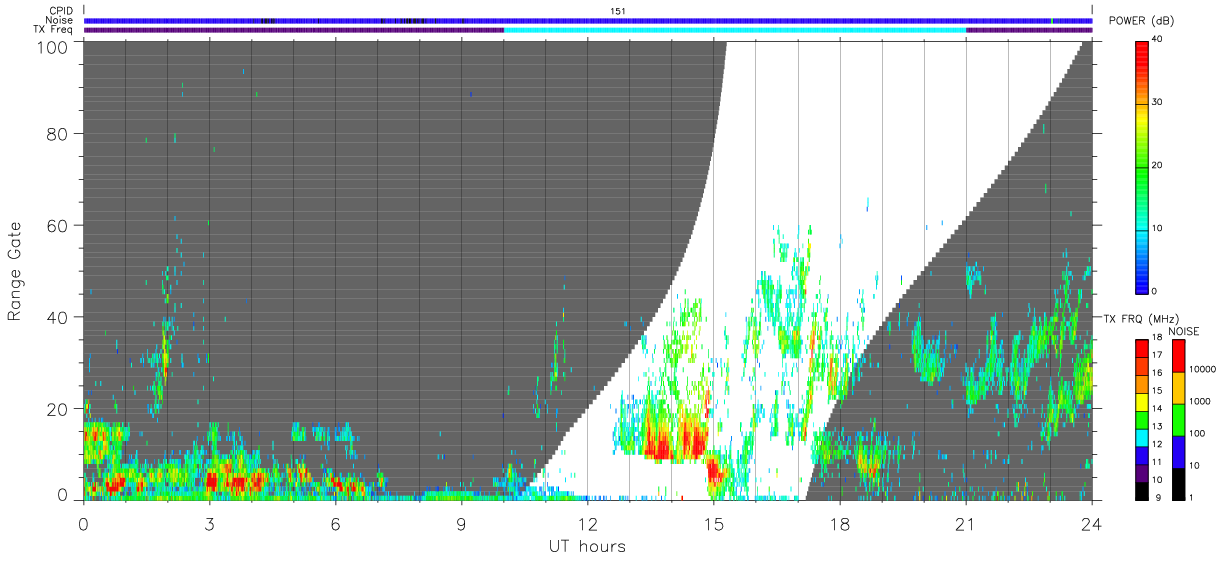Click the "18" tick on the UT hours axis
This screenshot has height=567, width=1228.
tap(839, 523)
